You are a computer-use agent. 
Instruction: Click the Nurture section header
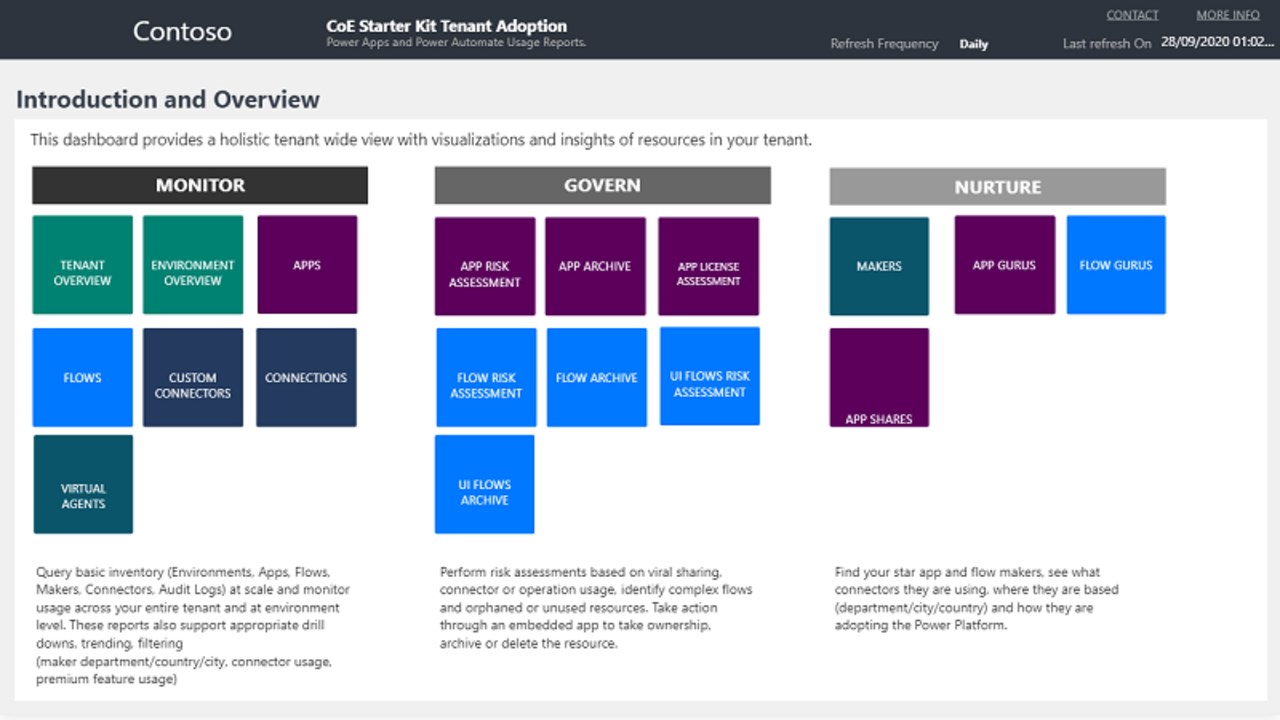coord(997,187)
